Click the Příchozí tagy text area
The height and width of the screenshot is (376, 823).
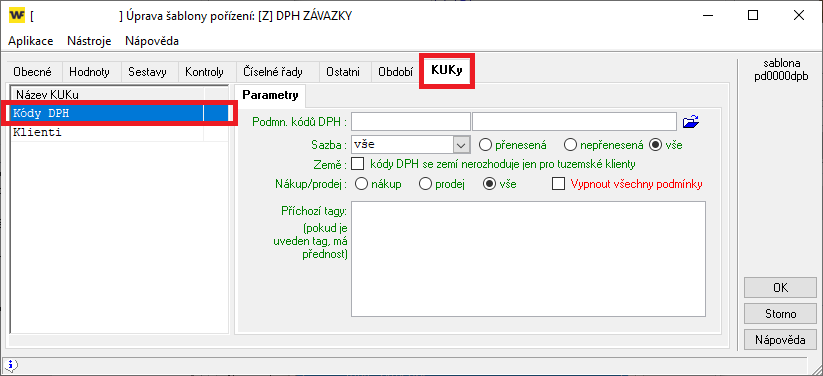point(528,259)
